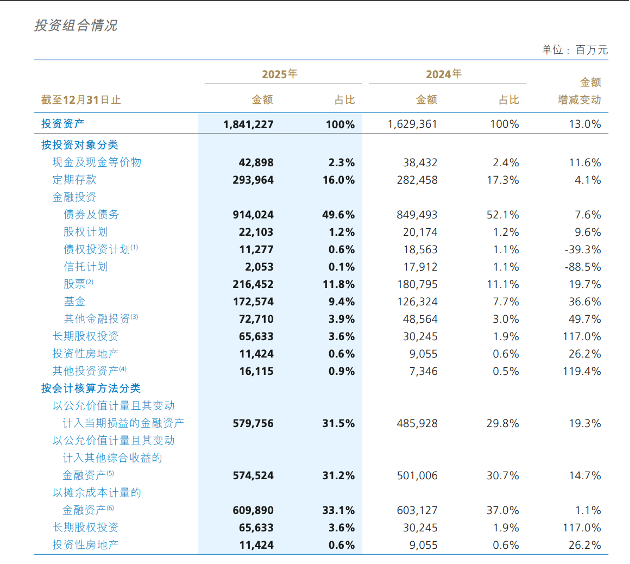Select the 2025年 column header

[x=279, y=74]
